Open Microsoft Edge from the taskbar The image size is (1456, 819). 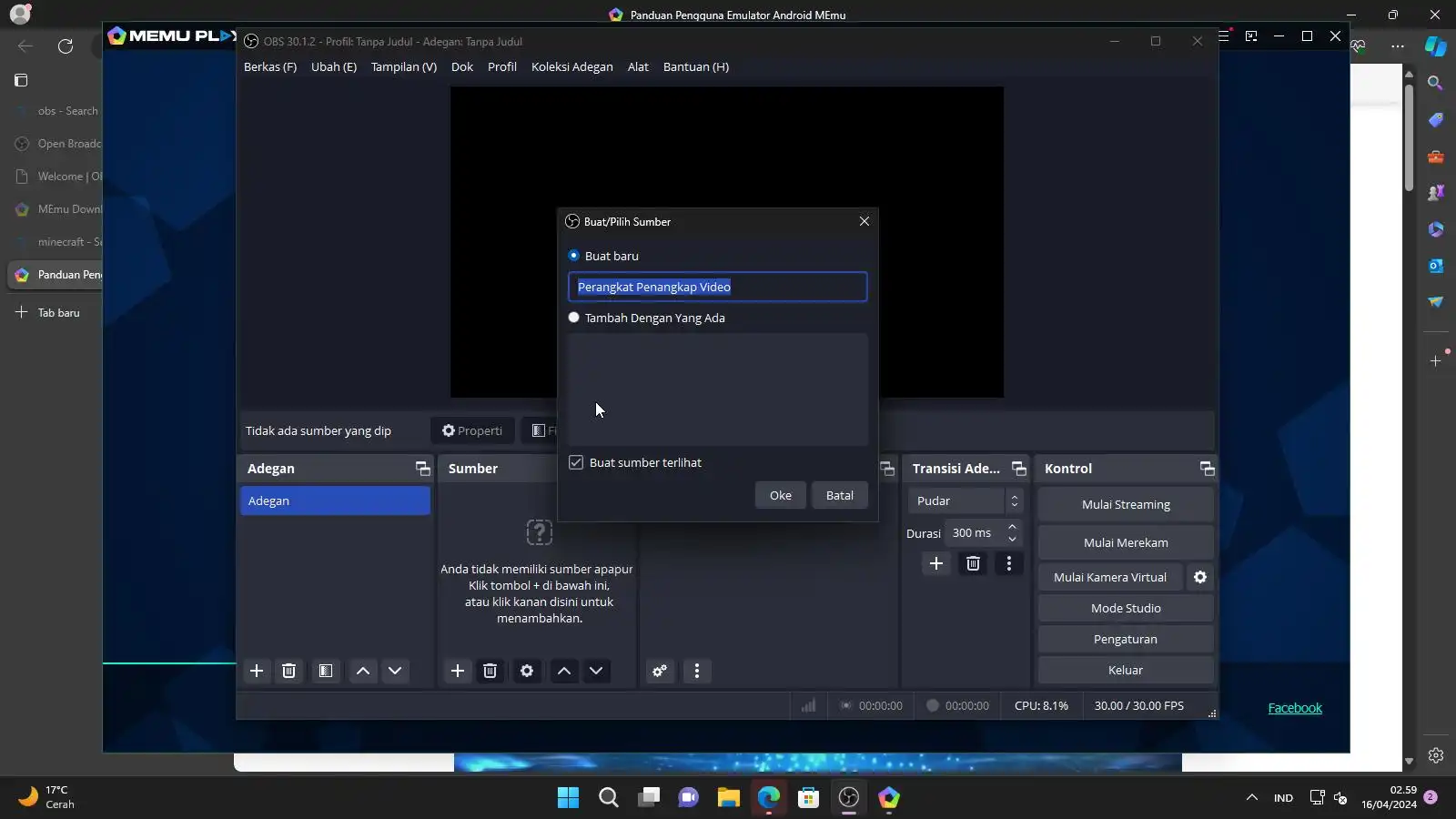coord(769,798)
